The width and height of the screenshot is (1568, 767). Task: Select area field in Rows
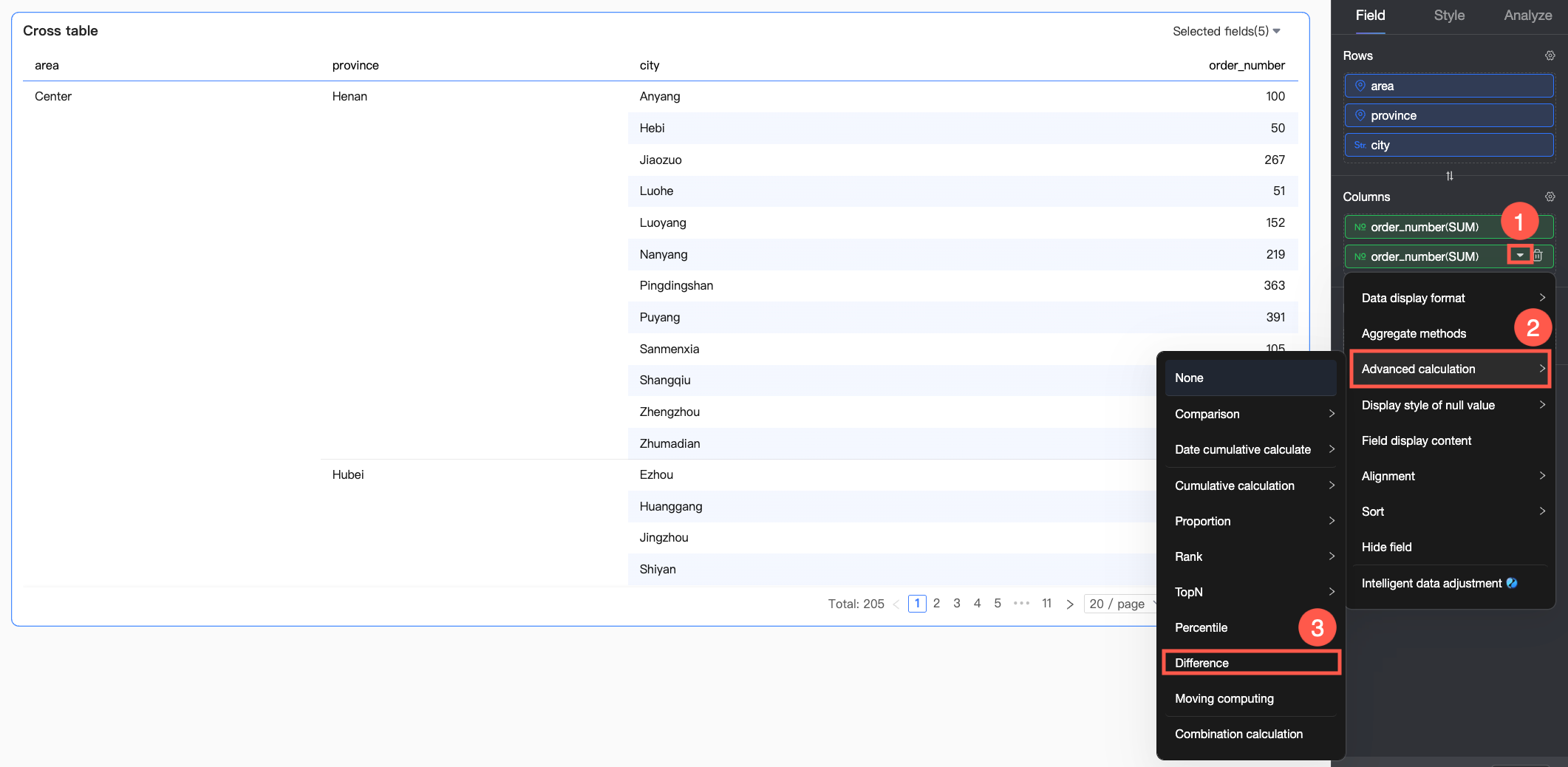pos(1448,86)
